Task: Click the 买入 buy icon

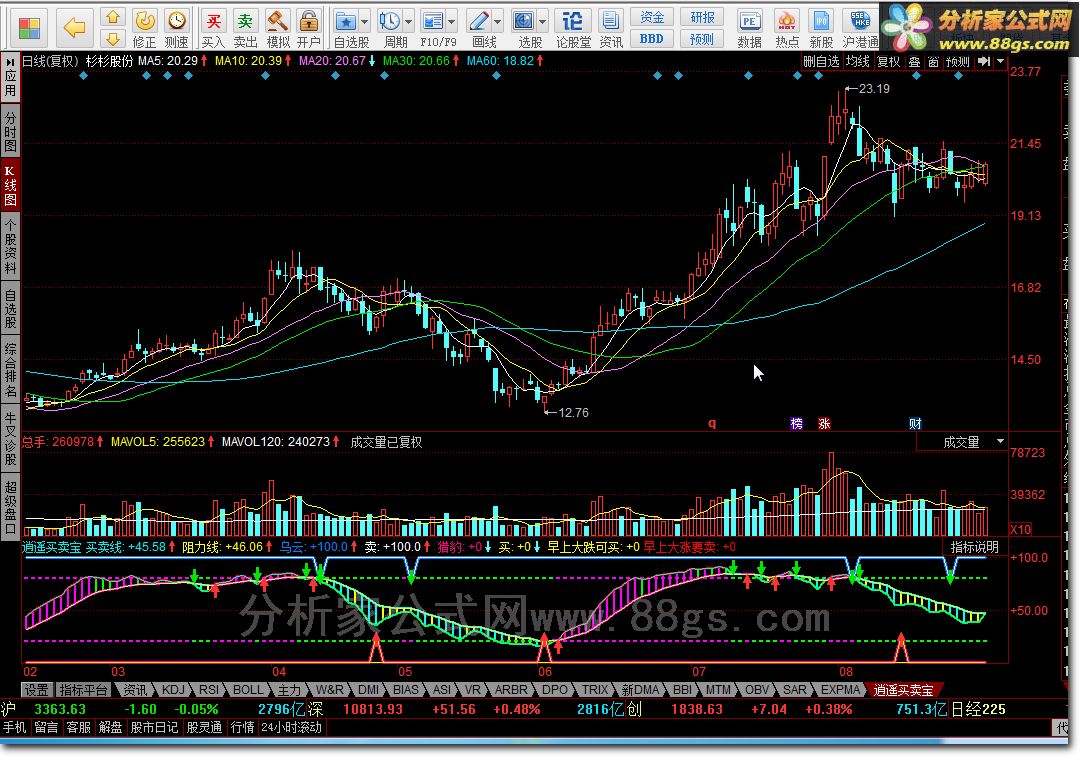Action: [x=214, y=21]
